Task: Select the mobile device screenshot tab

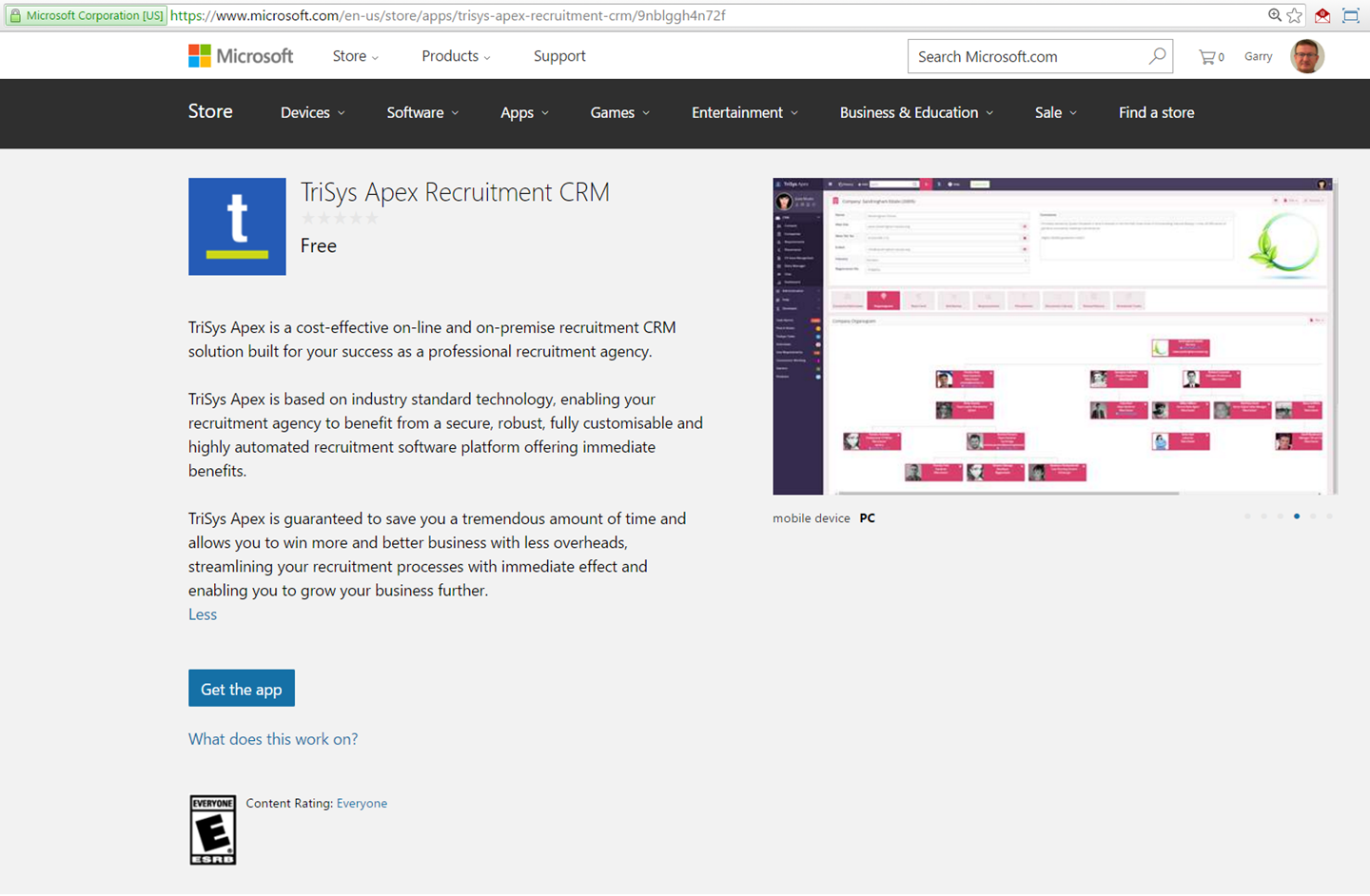Action: click(811, 518)
